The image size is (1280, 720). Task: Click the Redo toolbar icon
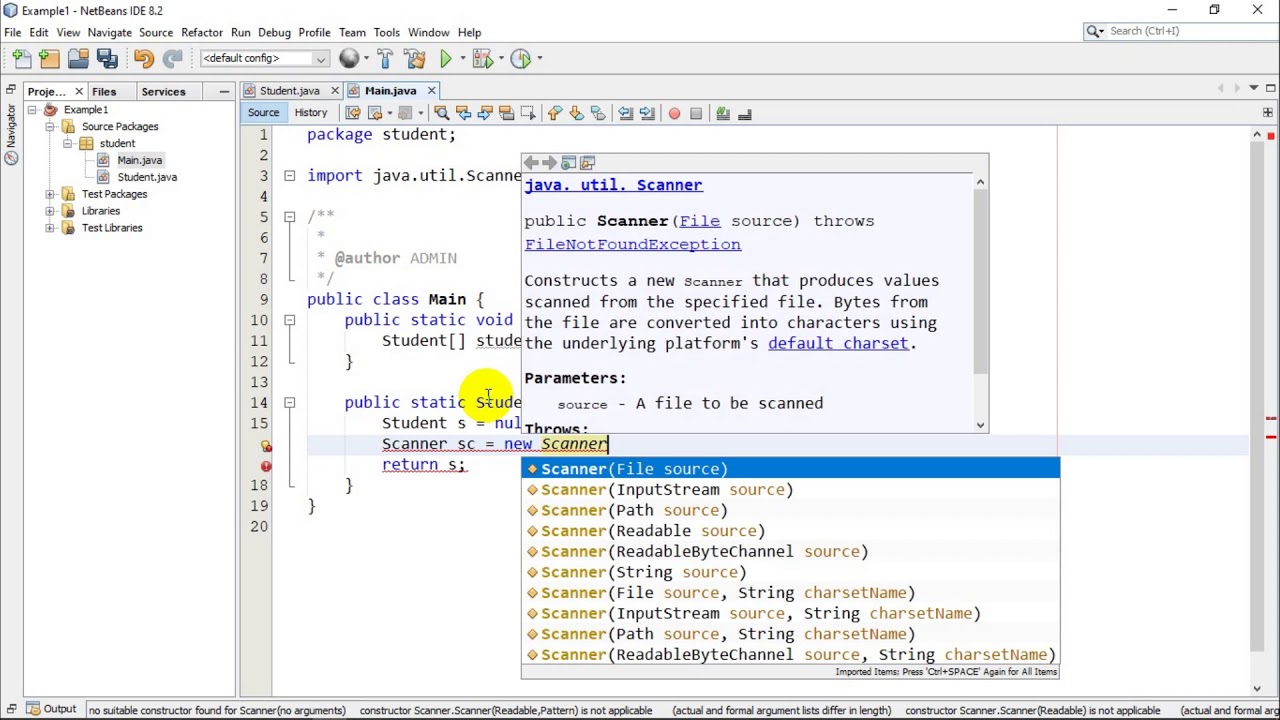click(172, 59)
